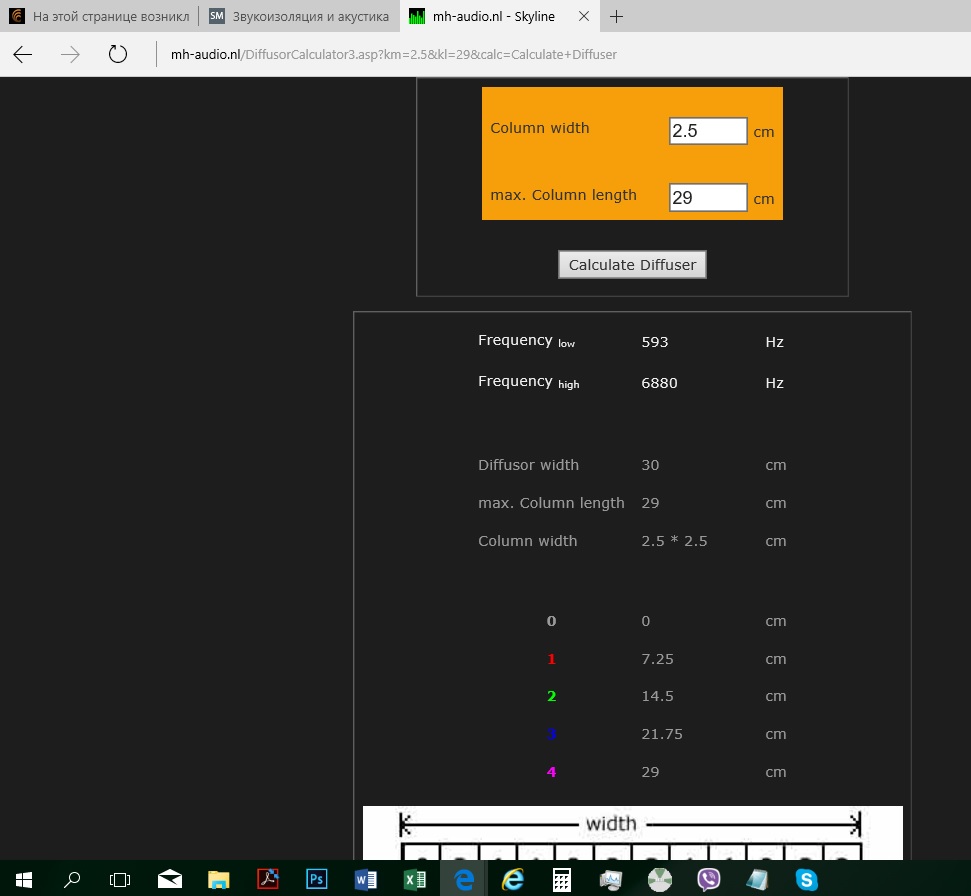This screenshot has width=971, height=896.
Task: Open Excel from the taskbar
Action: click(x=414, y=879)
